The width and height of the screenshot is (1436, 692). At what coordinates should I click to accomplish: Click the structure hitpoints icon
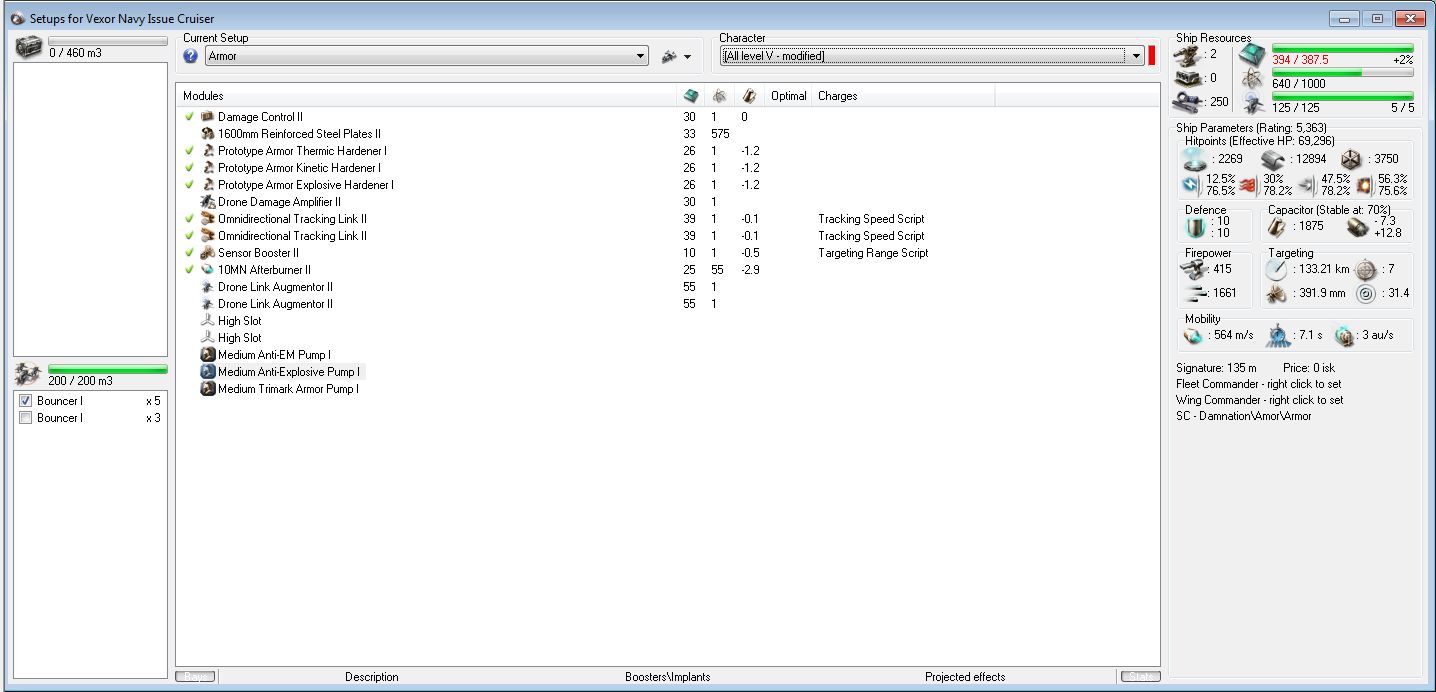click(1351, 159)
